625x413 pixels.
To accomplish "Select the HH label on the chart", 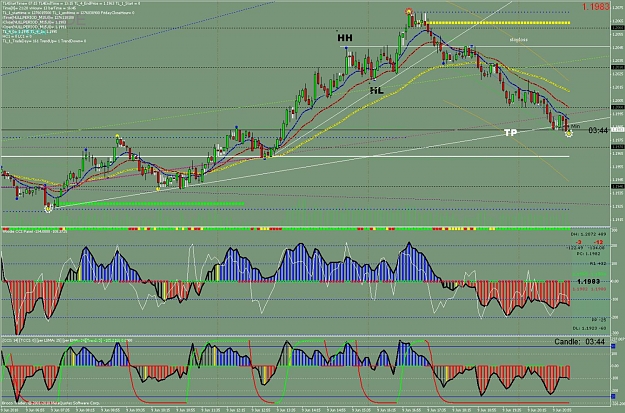I will (x=345, y=38).
